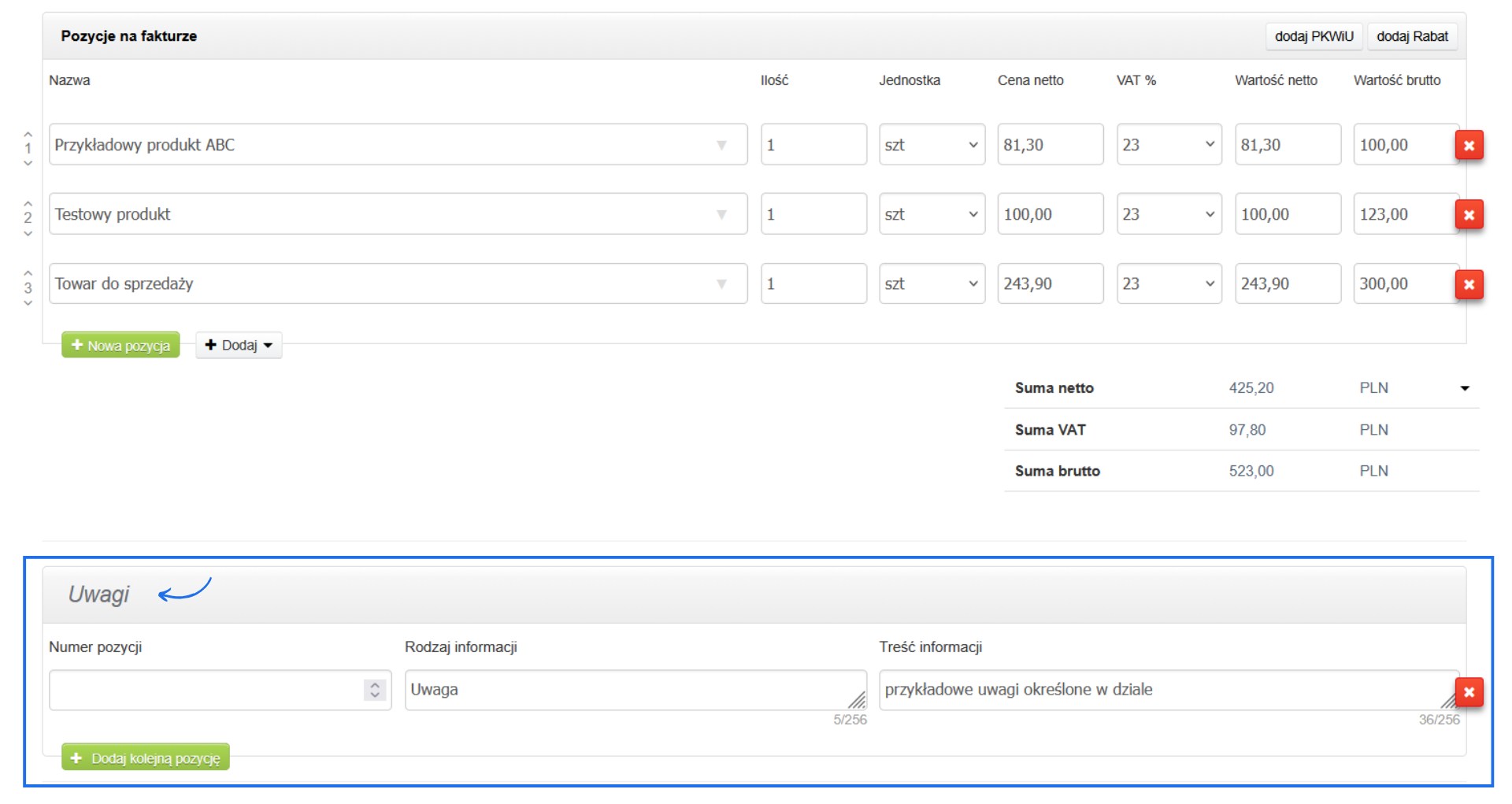Move position 1 down
Screen dimensions: 1512x804
pos(28,164)
